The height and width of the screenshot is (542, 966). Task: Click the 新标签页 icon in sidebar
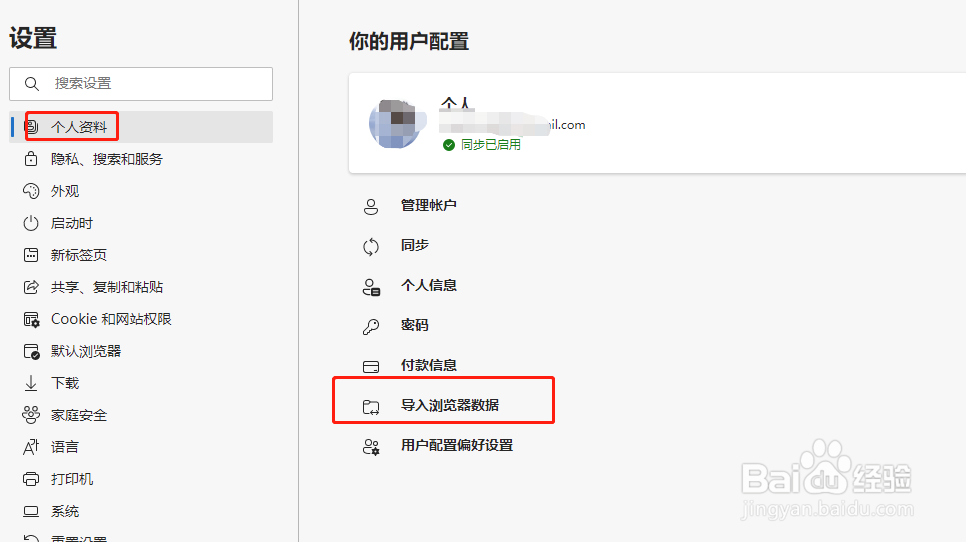tap(31, 255)
